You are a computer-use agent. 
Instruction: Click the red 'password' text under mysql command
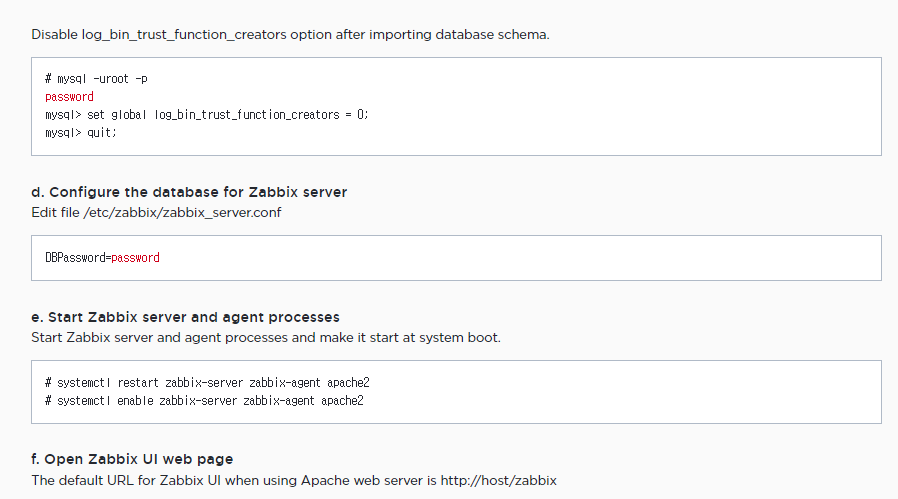69,97
